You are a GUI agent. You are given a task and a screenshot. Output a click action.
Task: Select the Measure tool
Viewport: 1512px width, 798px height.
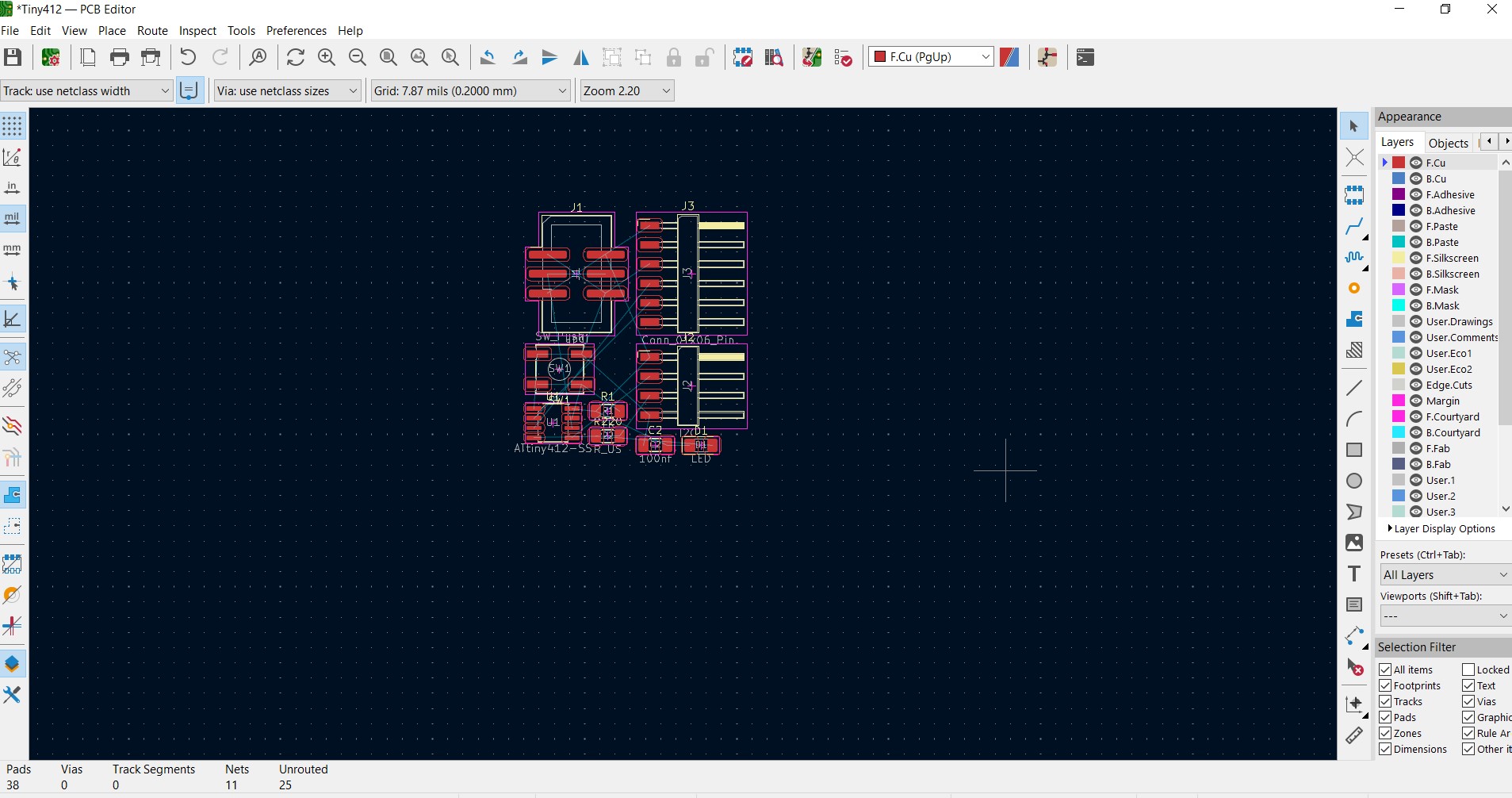(x=1354, y=735)
